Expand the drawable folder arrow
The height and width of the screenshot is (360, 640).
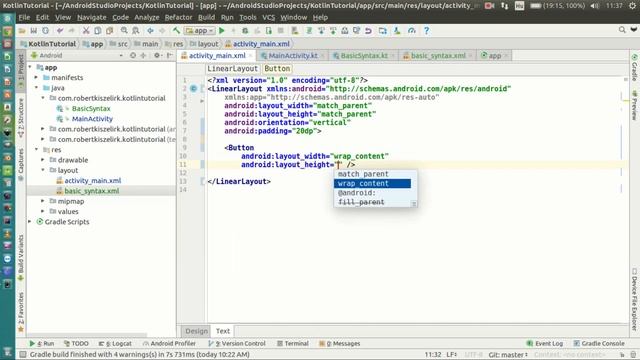pos(43,160)
